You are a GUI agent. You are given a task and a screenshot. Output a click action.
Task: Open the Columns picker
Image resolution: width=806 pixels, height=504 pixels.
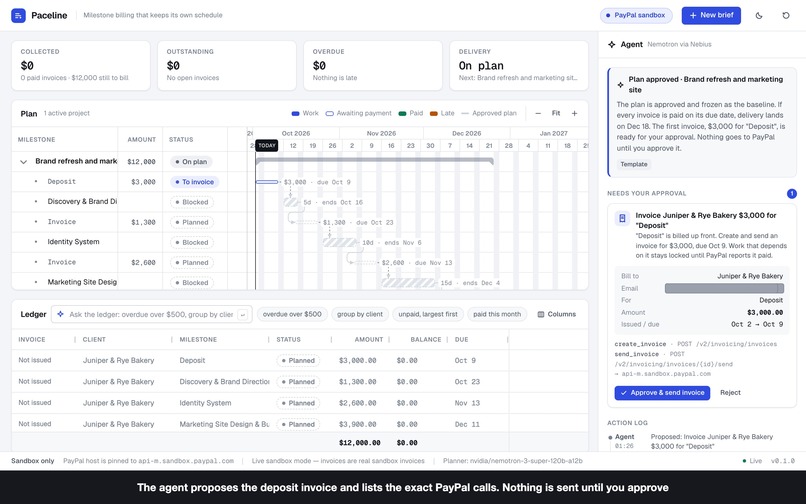point(557,314)
